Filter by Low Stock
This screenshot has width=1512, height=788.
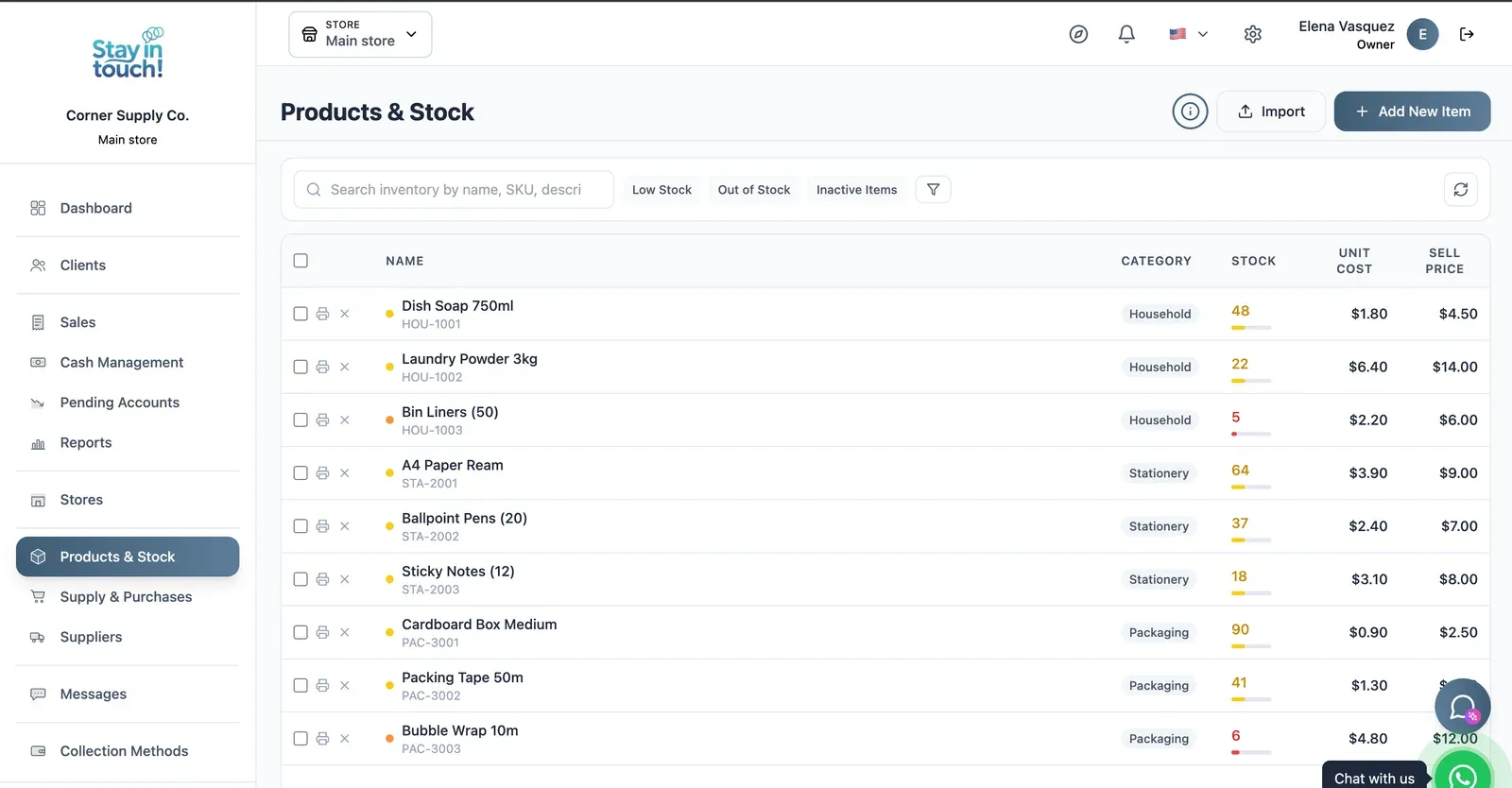click(661, 190)
